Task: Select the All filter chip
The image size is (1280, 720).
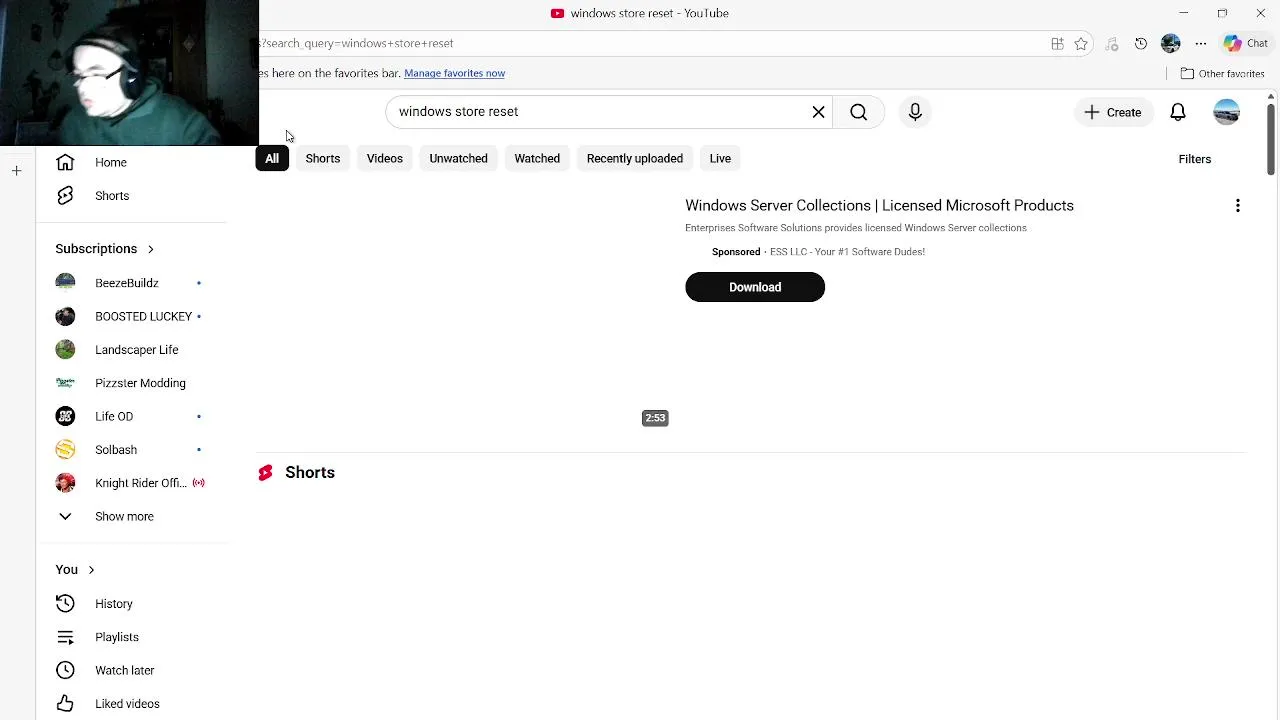Action: (x=272, y=159)
